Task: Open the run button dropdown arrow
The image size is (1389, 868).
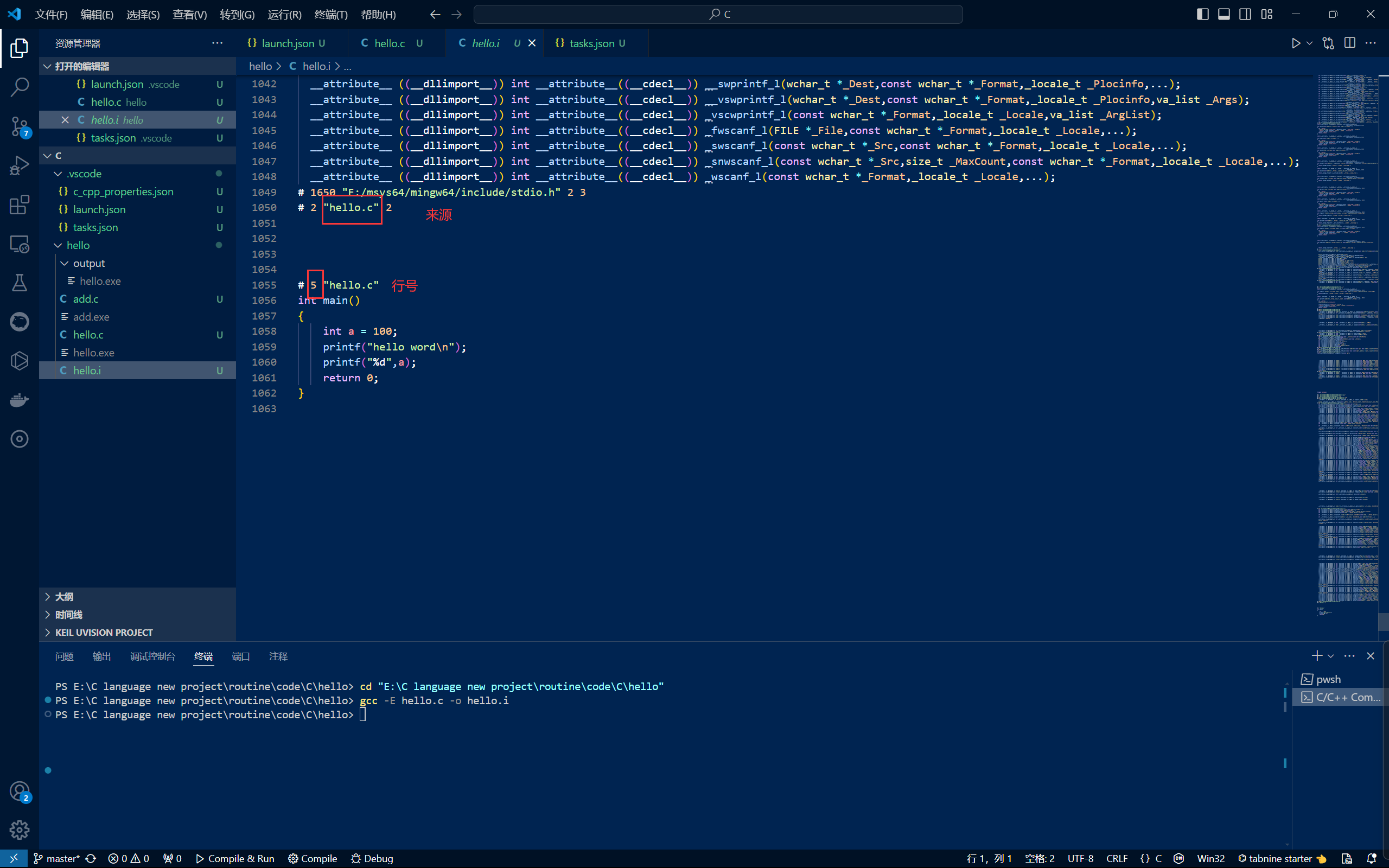Action: [1309, 43]
